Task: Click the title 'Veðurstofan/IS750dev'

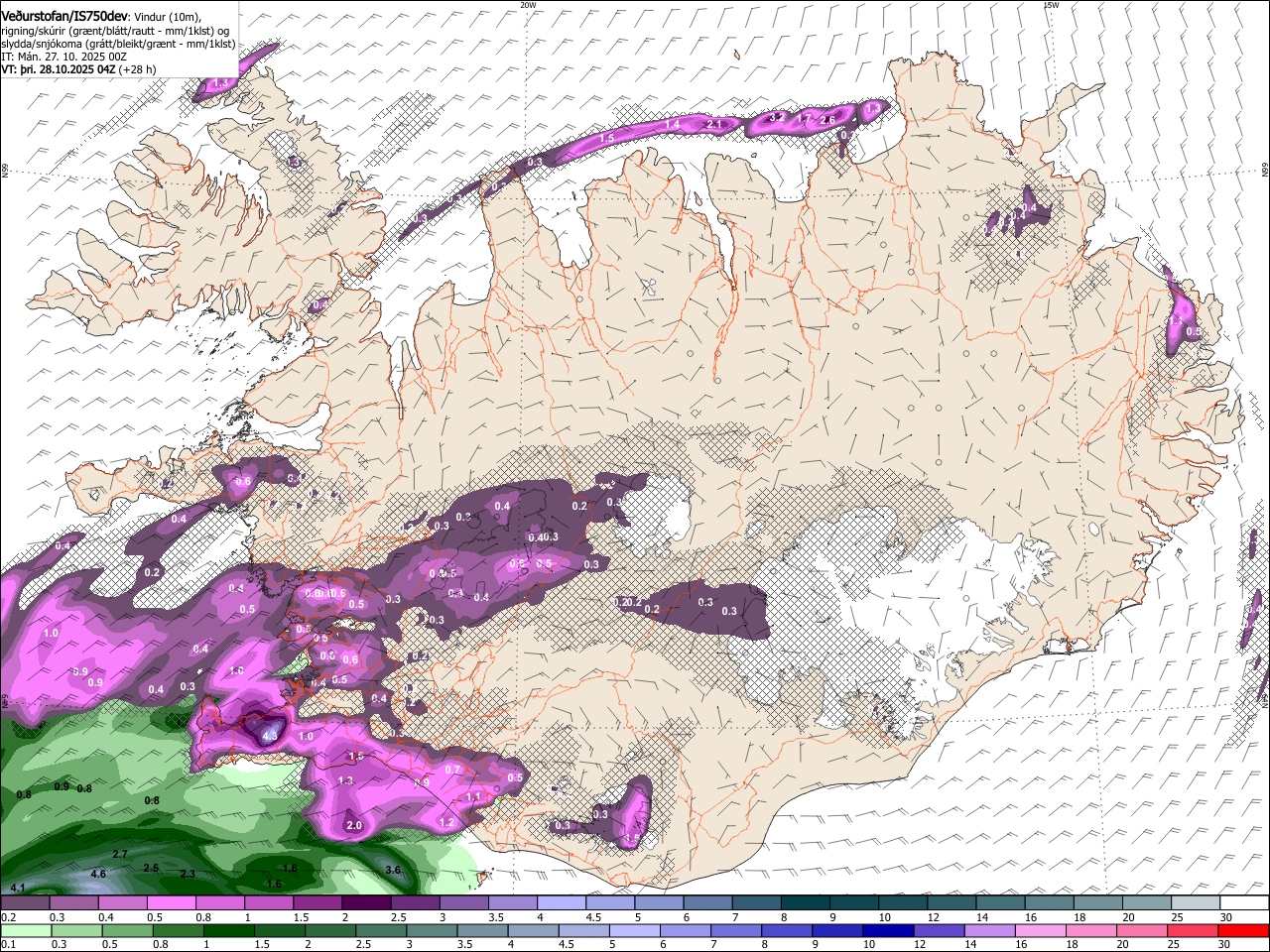Action: coord(64,17)
